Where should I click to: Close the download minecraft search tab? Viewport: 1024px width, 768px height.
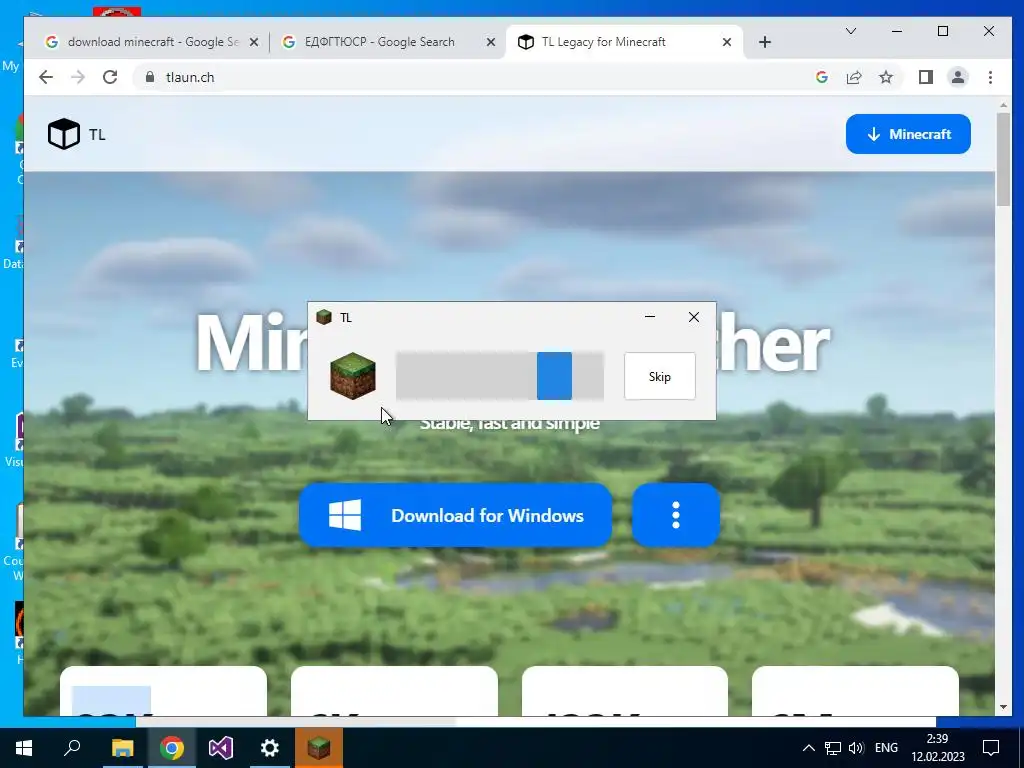tap(254, 42)
